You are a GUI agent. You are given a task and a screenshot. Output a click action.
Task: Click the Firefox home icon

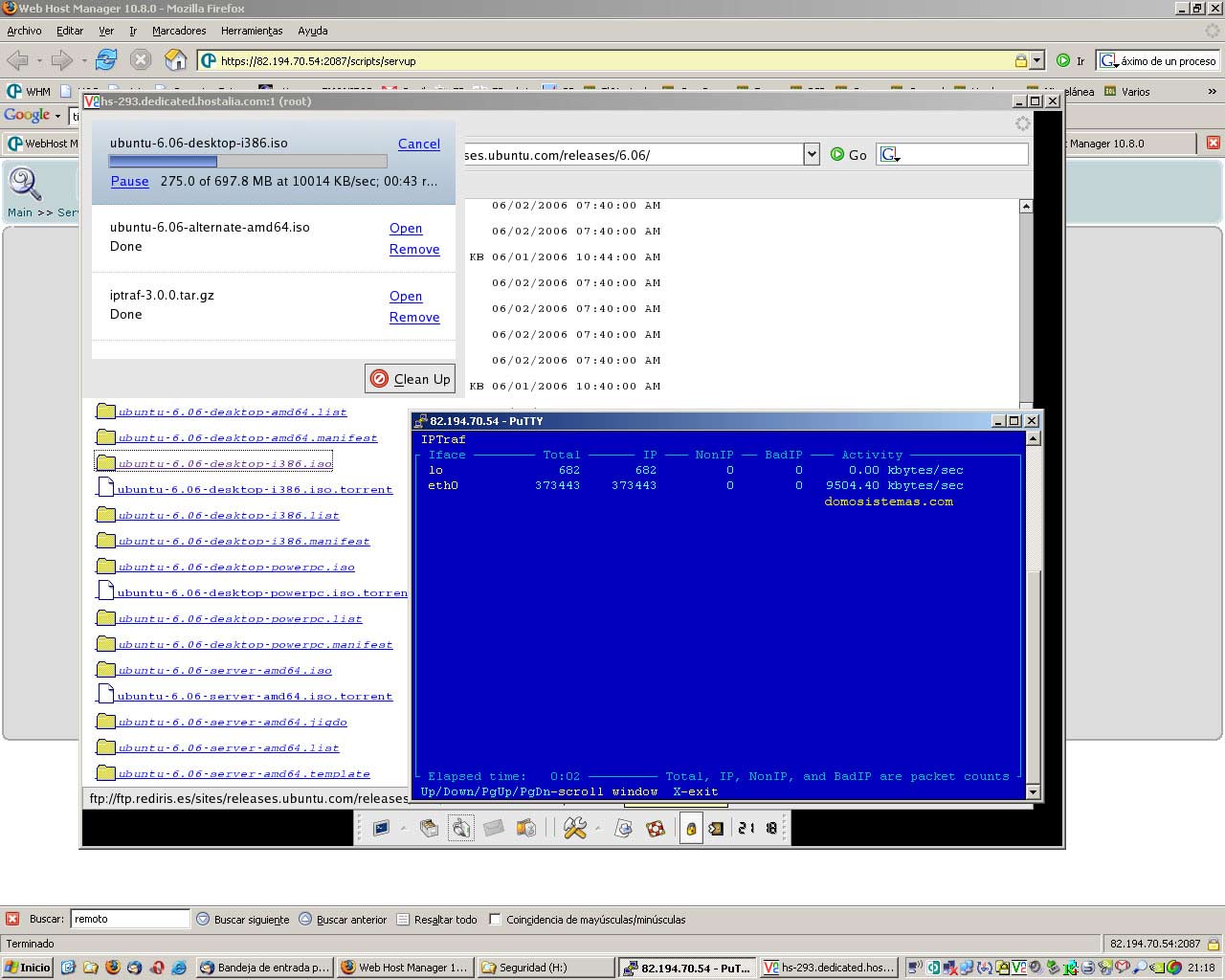(176, 60)
